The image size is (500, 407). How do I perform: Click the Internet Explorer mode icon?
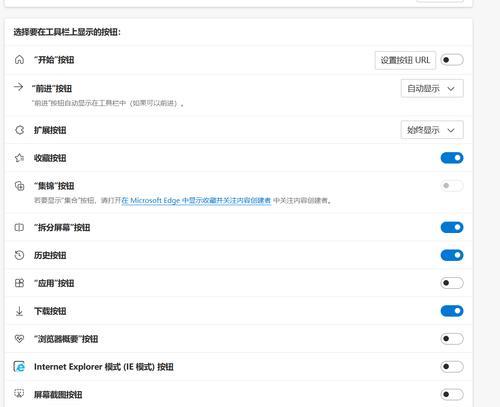(x=19, y=367)
